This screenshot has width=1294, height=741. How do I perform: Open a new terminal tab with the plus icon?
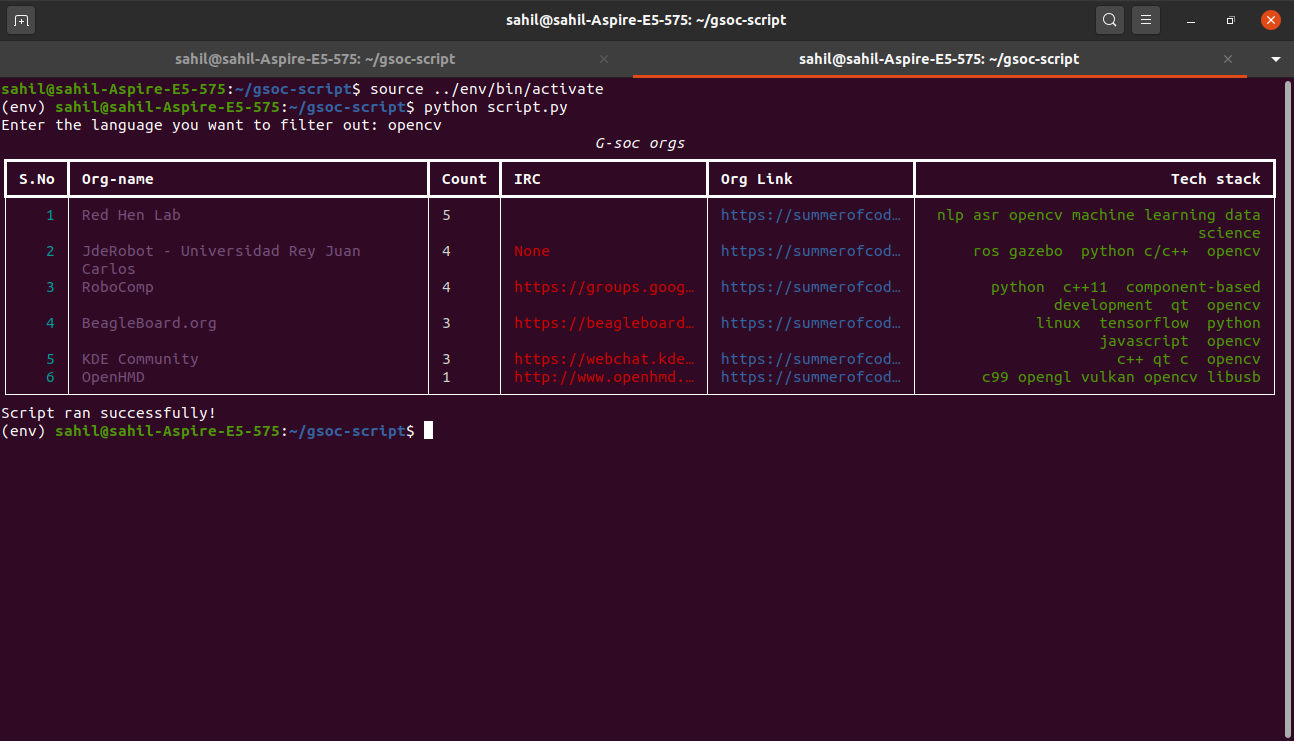(21, 20)
